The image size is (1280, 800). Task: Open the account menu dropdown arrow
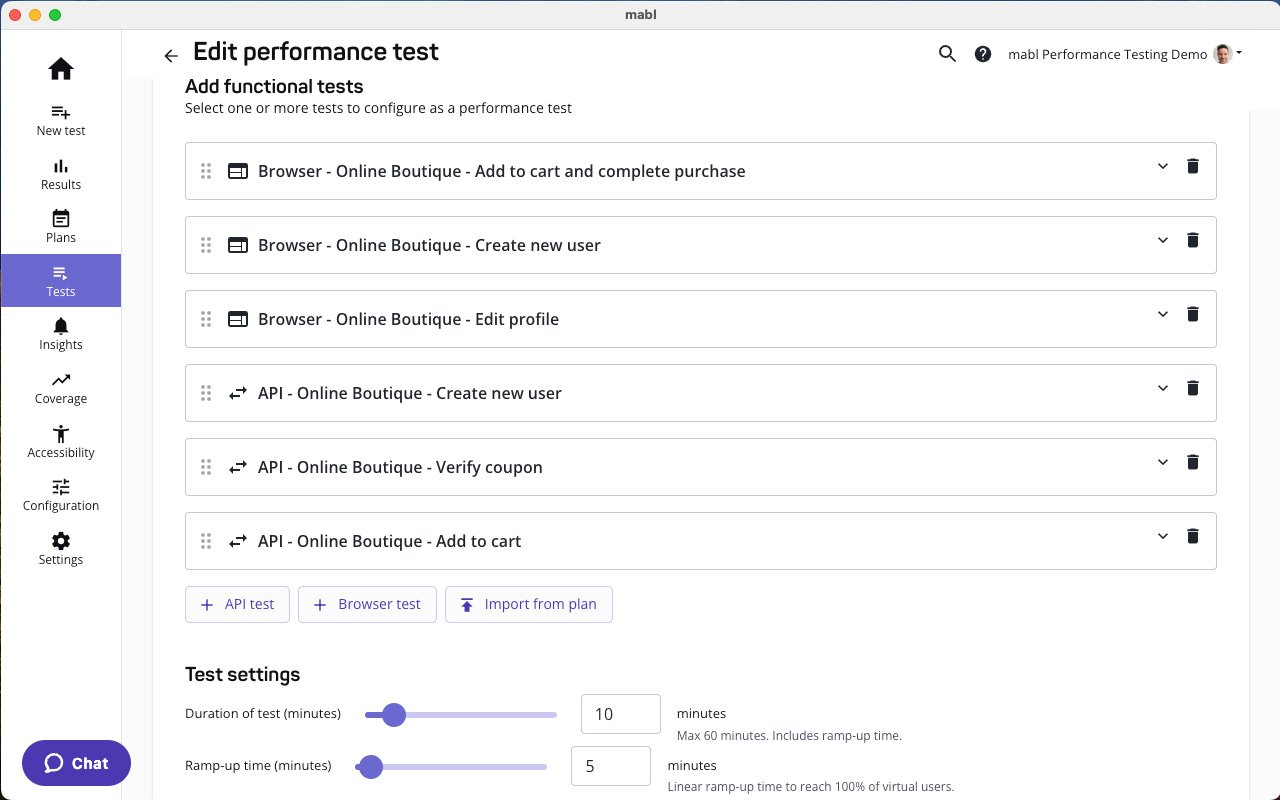[x=1240, y=54]
